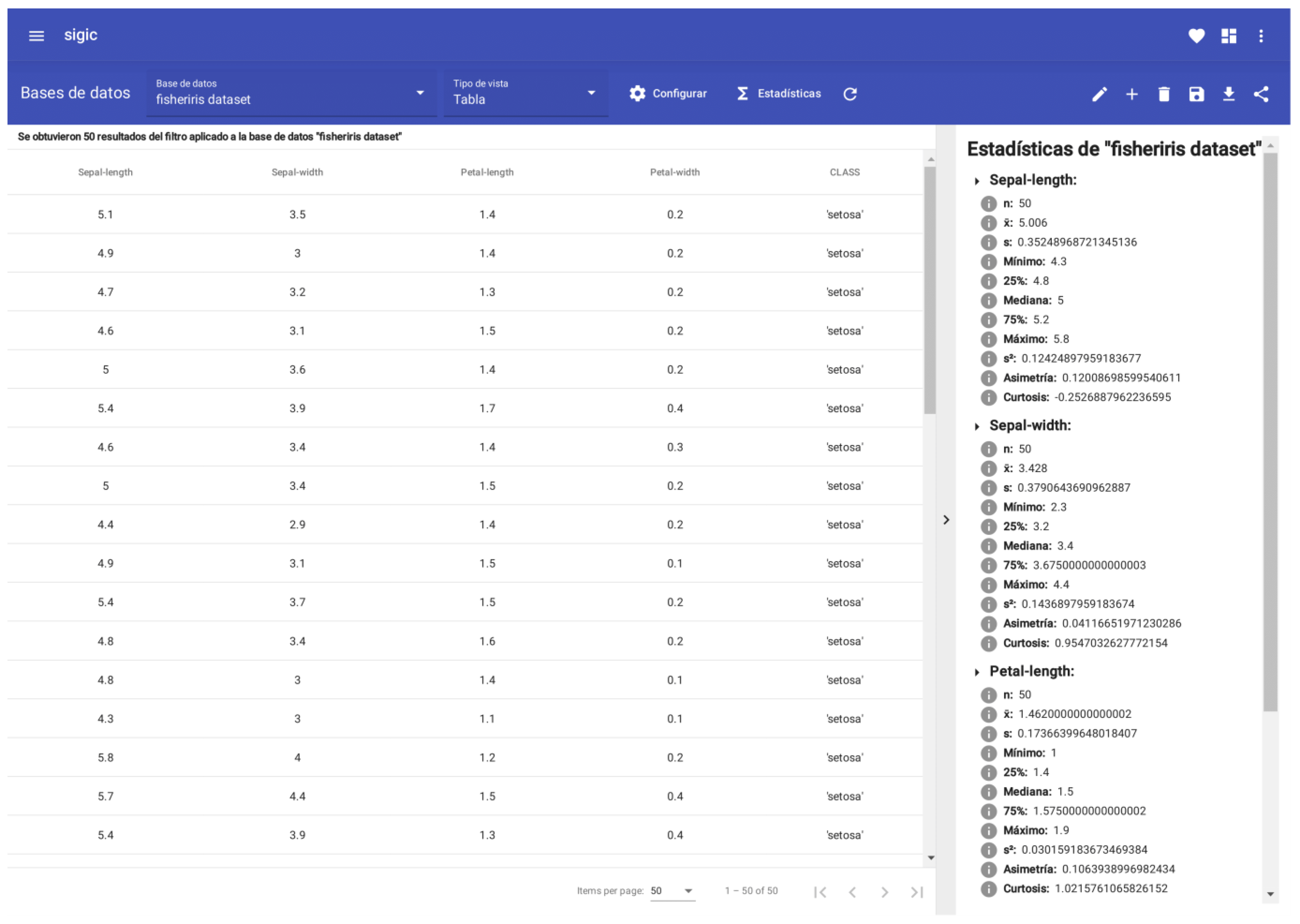Click the pencil edit icon

point(1099,94)
